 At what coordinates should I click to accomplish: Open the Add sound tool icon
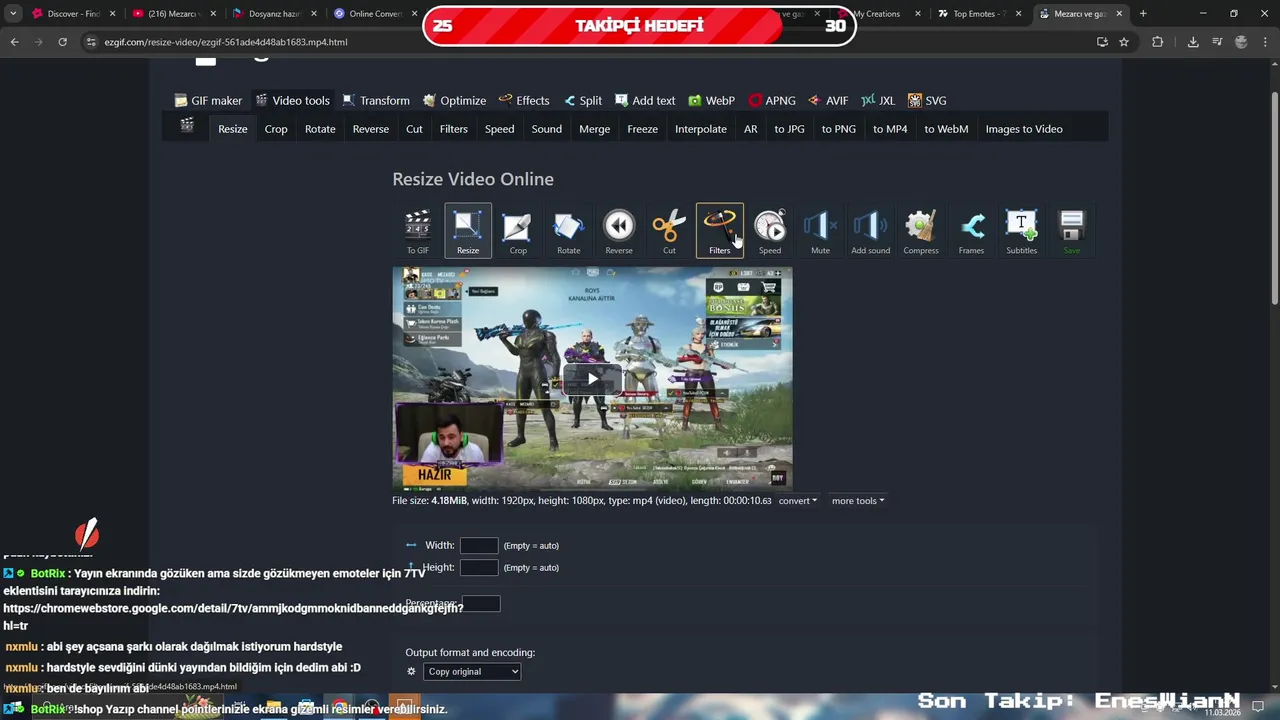871,231
